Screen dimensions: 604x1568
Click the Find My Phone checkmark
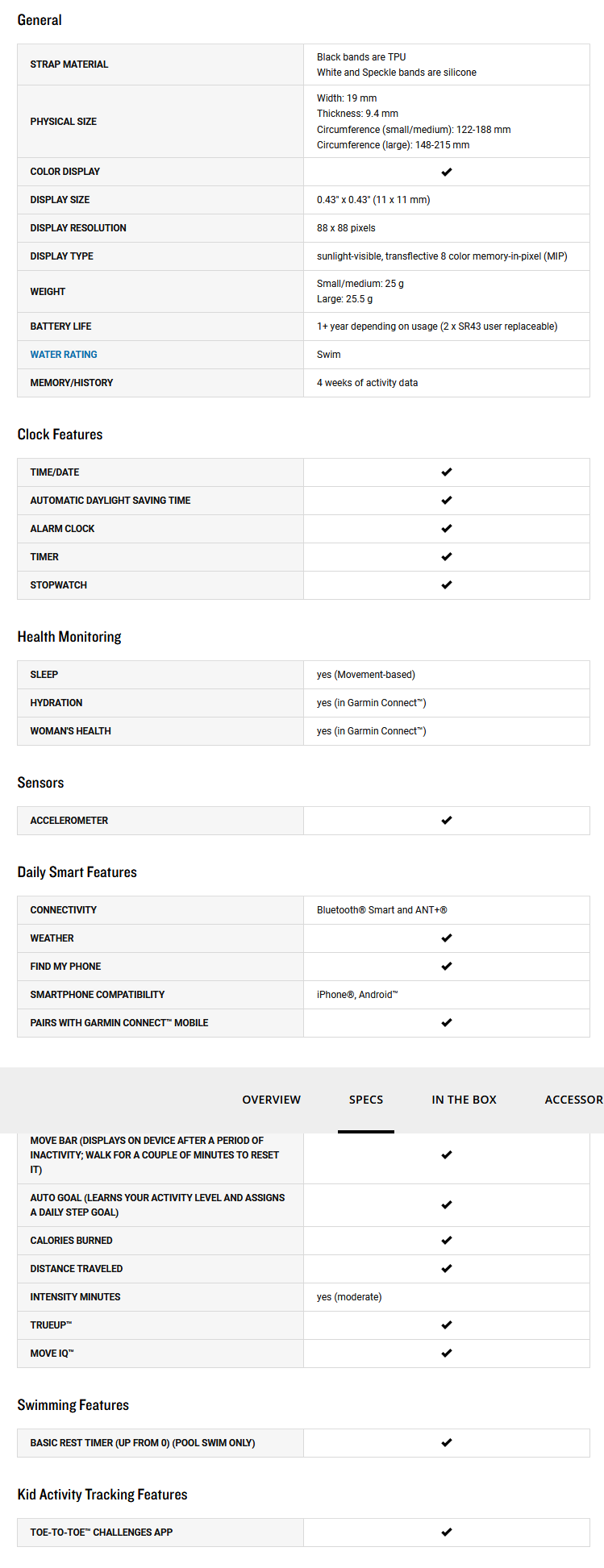447,967
